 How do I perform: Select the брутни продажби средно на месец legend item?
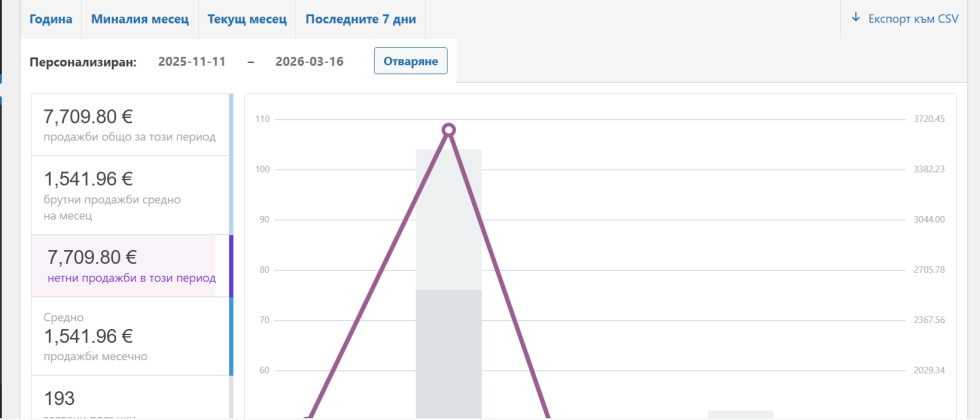click(130, 195)
